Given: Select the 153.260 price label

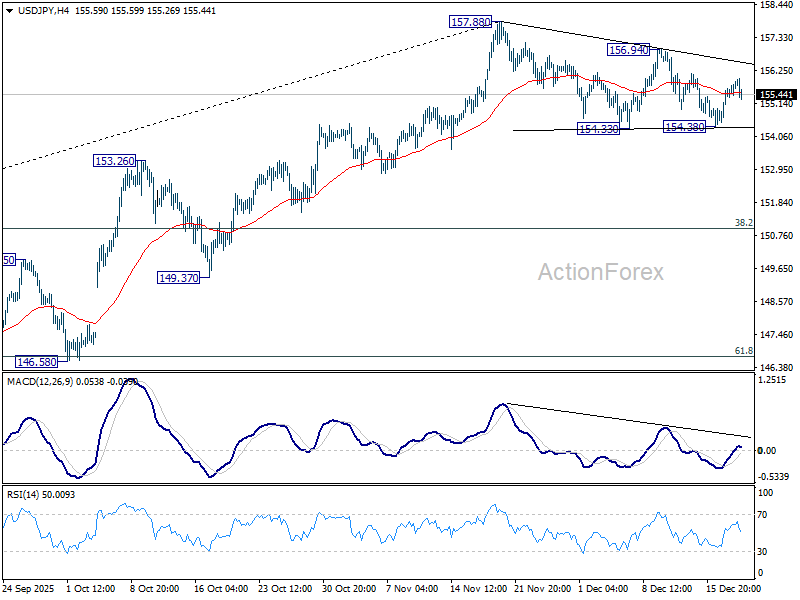Looking at the screenshot, I should (x=115, y=161).
